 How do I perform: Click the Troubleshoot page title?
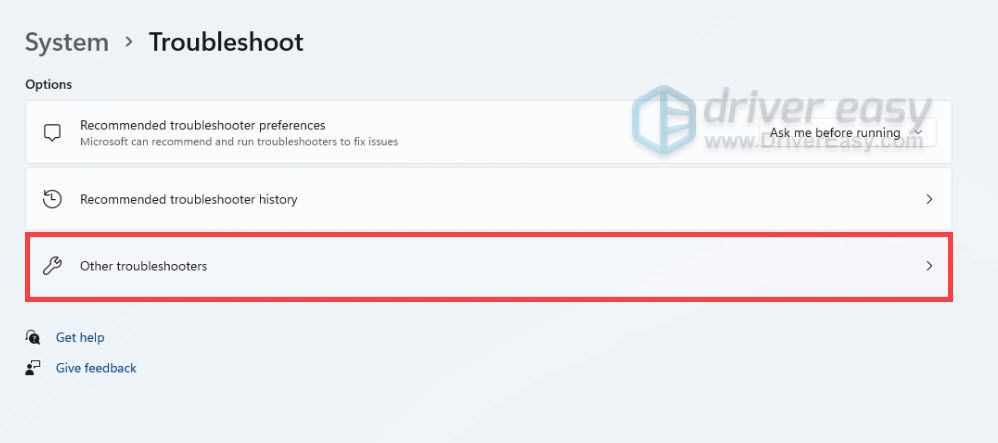(226, 42)
